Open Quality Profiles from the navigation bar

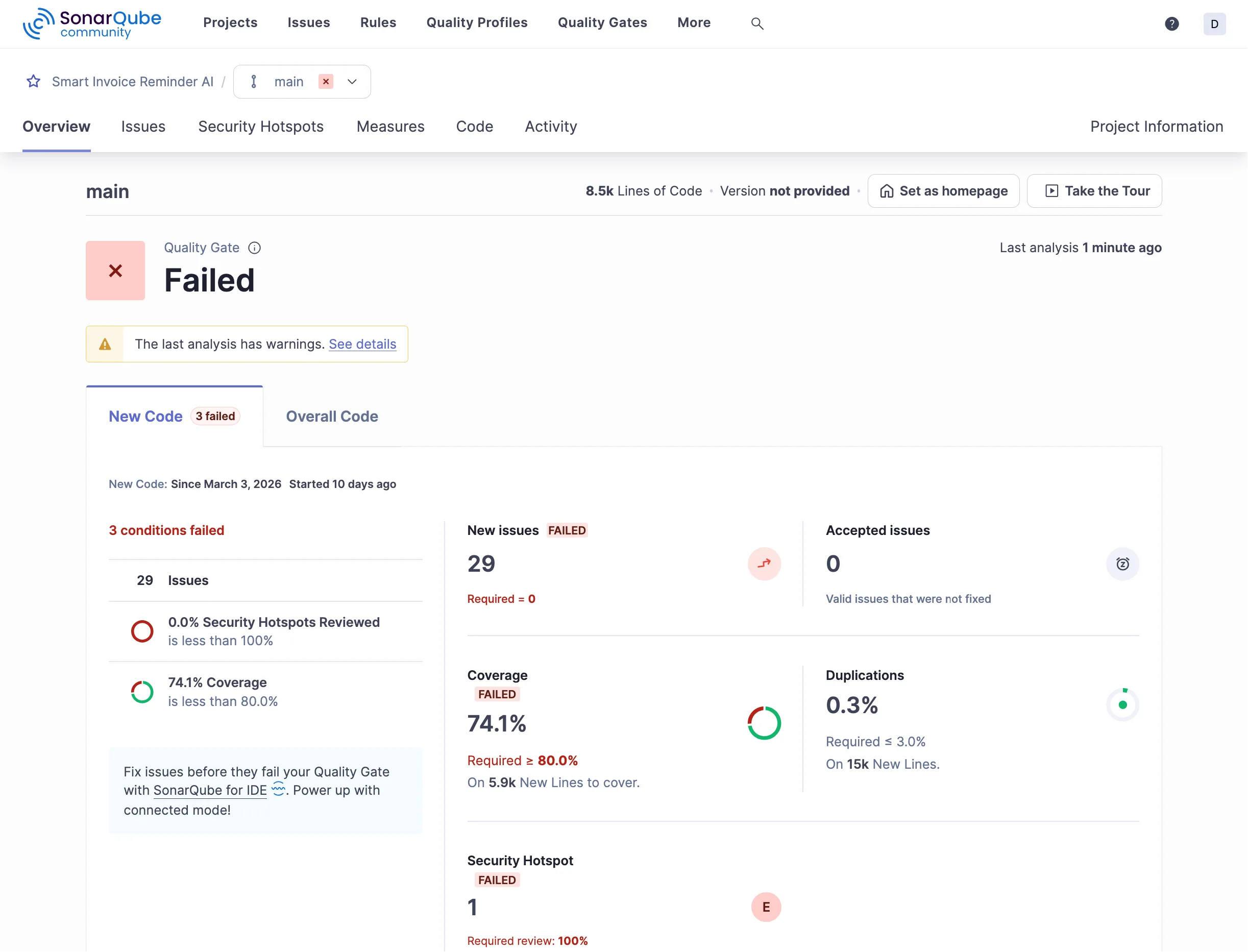pos(477,22)
